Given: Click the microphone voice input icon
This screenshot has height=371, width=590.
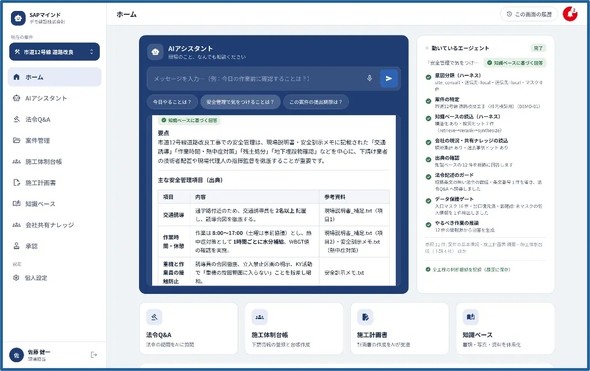Looking at the screenshot, I should pyautogui.click(x=370, y=78).
